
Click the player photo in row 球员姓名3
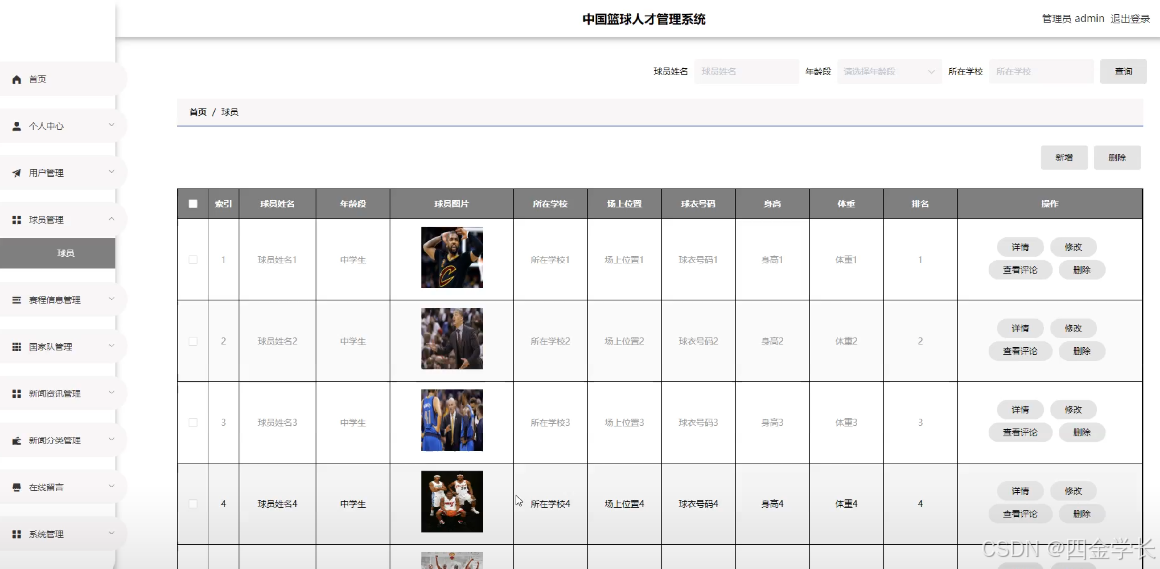pyautogui.click(x=452, y=420)
